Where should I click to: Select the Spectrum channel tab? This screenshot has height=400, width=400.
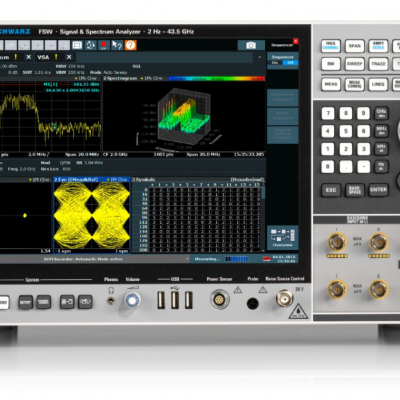(5, 57)
